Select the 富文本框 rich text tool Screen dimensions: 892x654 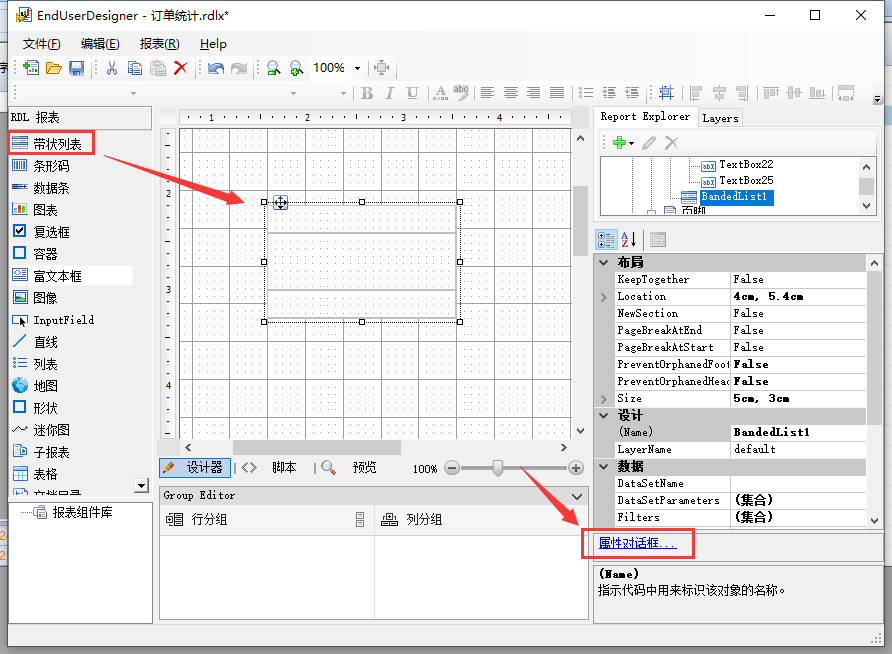pos(47,276)
